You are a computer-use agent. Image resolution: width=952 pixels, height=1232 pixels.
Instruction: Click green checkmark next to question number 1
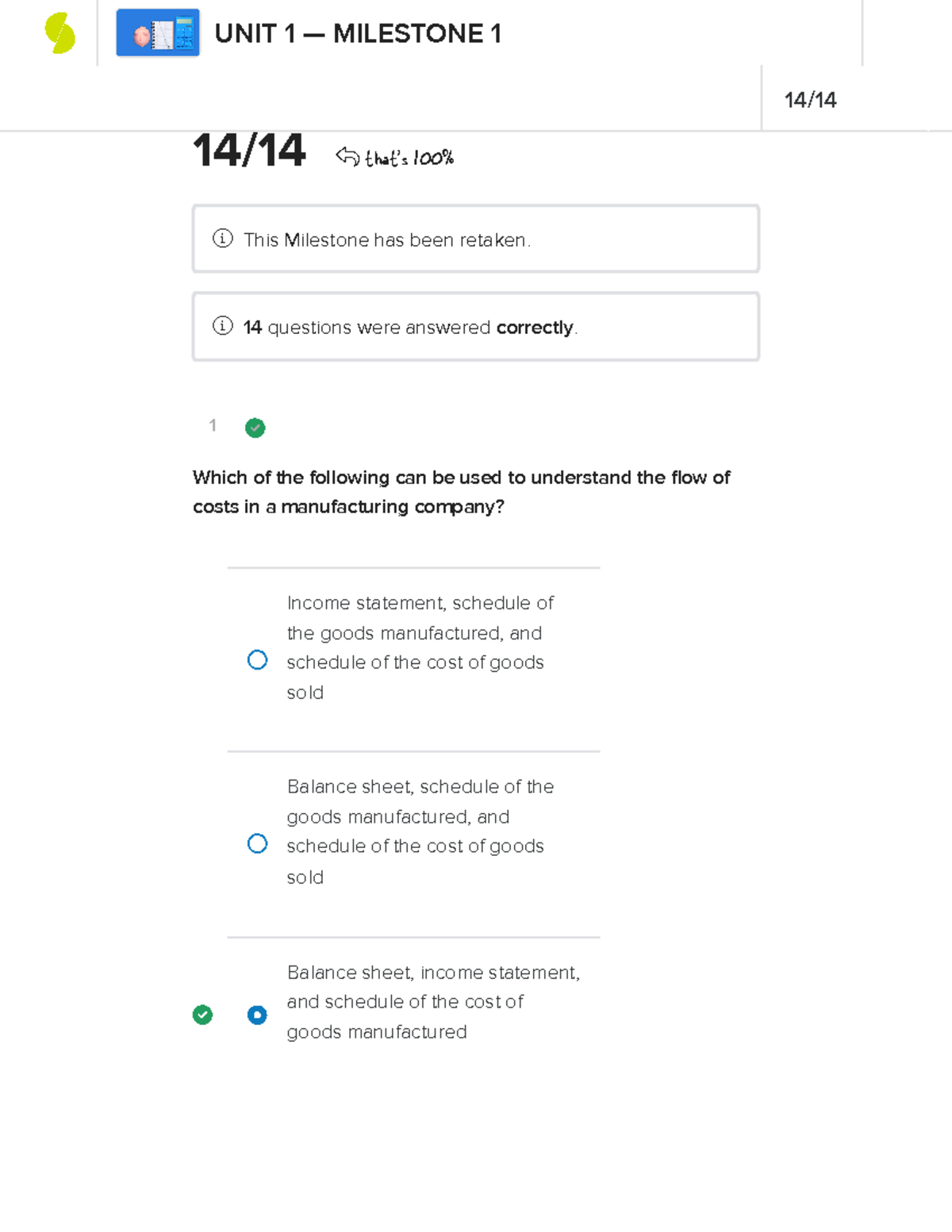[255, 428]
